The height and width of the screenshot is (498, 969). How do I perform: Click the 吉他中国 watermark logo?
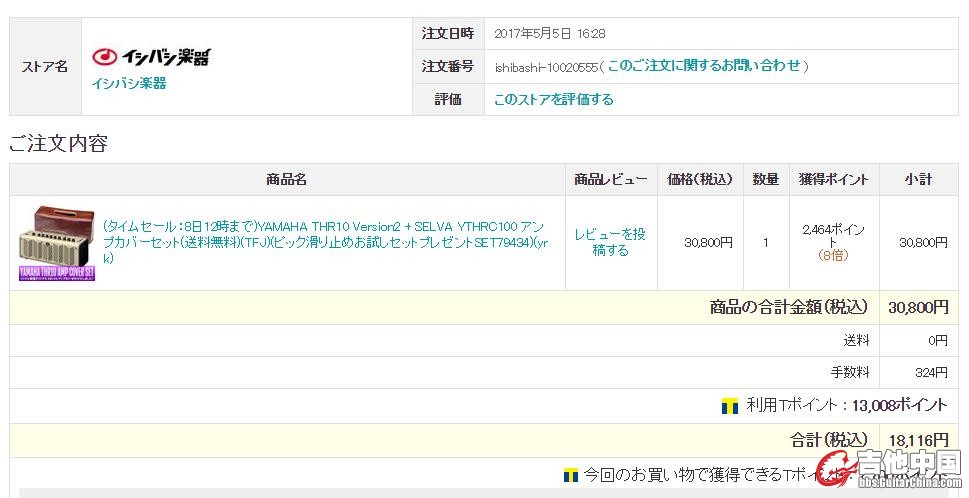[890, 470]
